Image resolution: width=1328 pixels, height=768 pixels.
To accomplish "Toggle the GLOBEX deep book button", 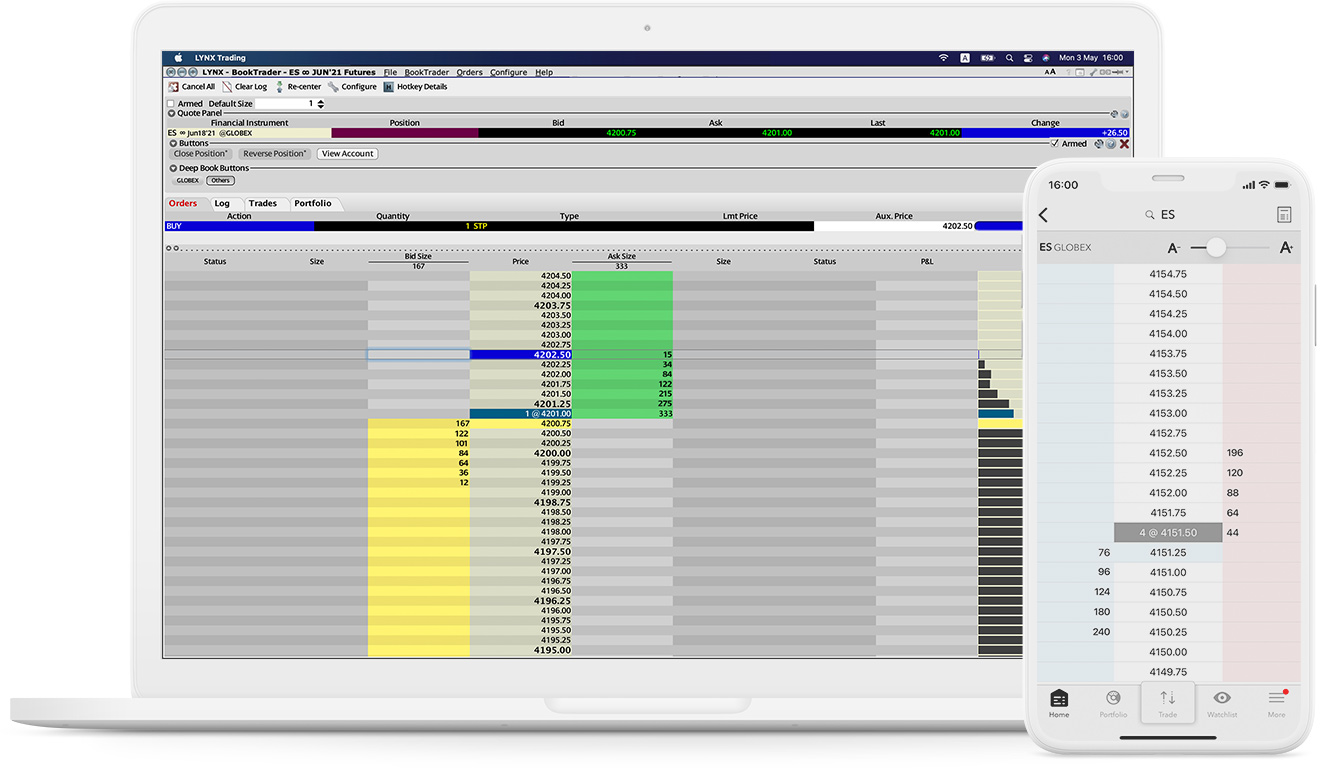I will tap(188, 181).
